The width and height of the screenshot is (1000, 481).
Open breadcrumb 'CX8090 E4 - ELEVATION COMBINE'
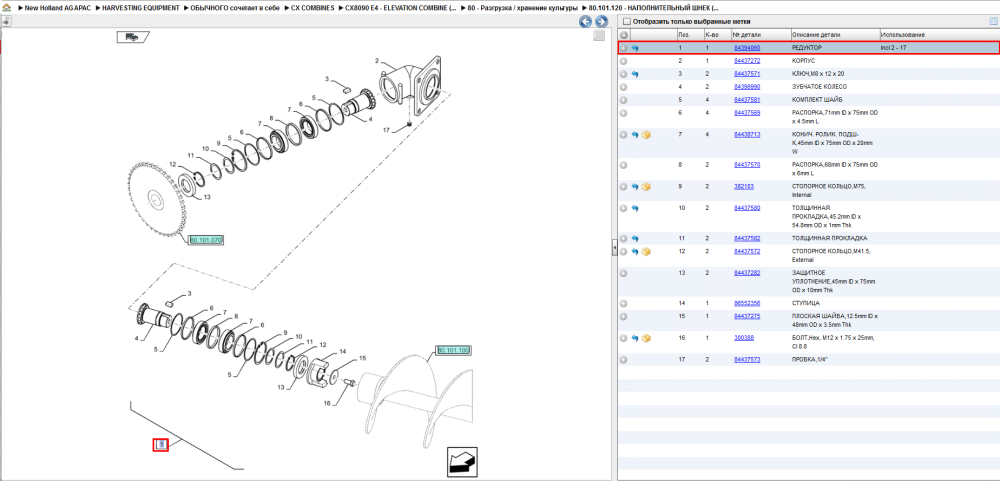[x=401, y=8]
